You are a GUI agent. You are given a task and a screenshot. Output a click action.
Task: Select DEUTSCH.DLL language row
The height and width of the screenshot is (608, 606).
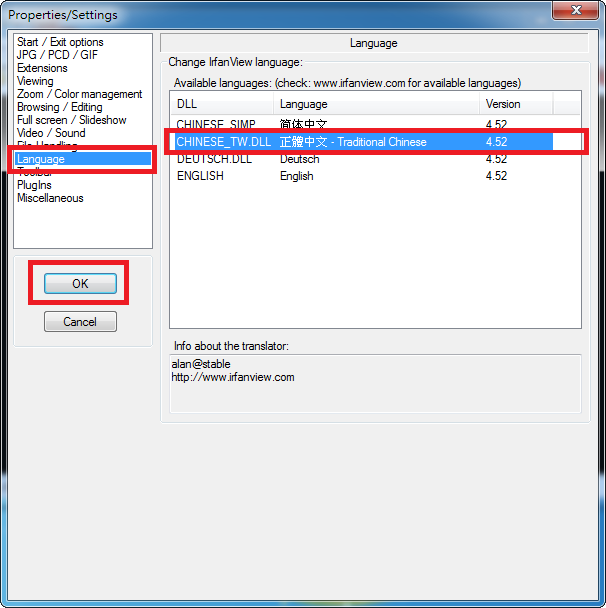361,159
